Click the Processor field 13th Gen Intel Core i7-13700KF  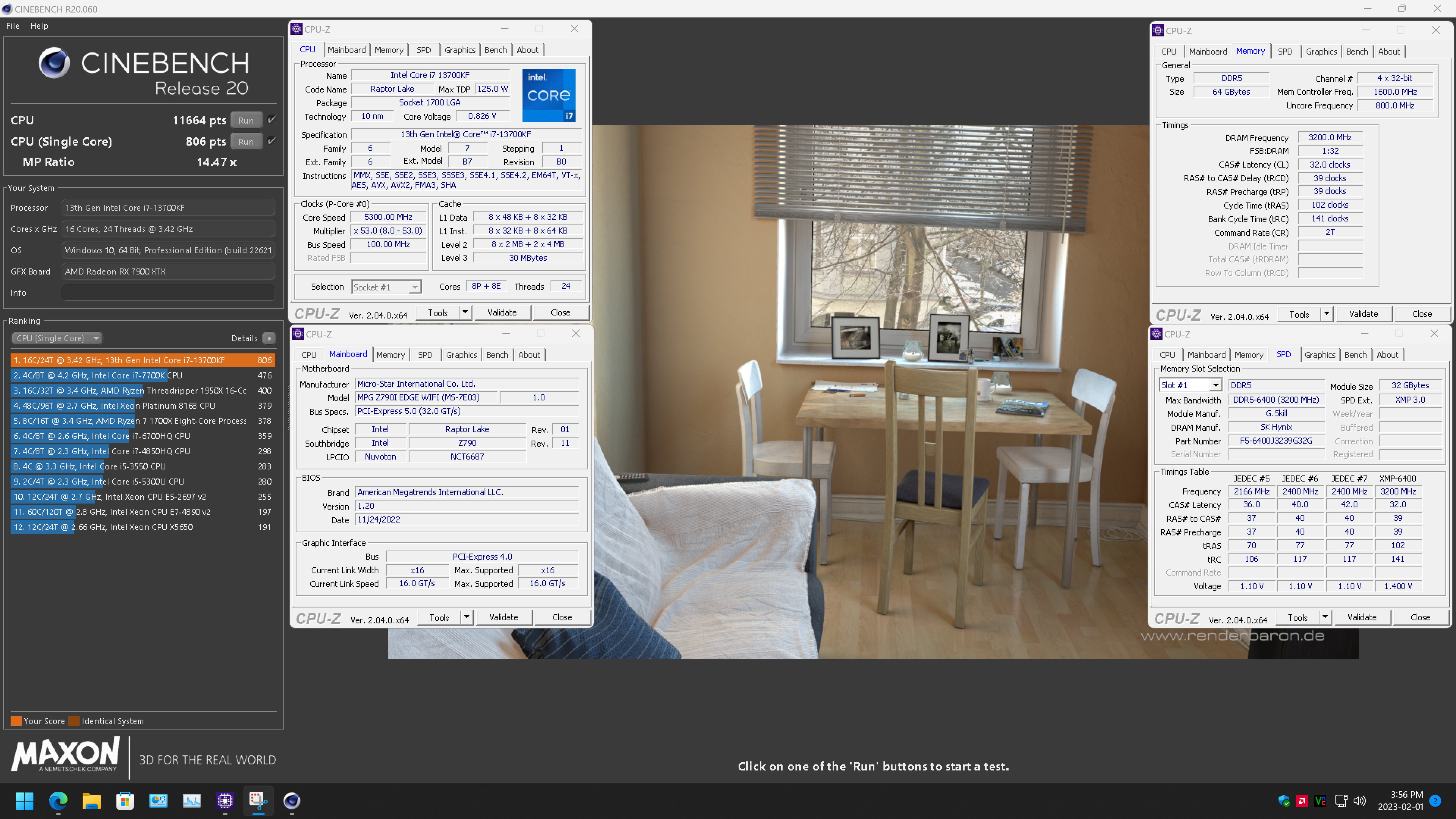click(x=168, y=207)
